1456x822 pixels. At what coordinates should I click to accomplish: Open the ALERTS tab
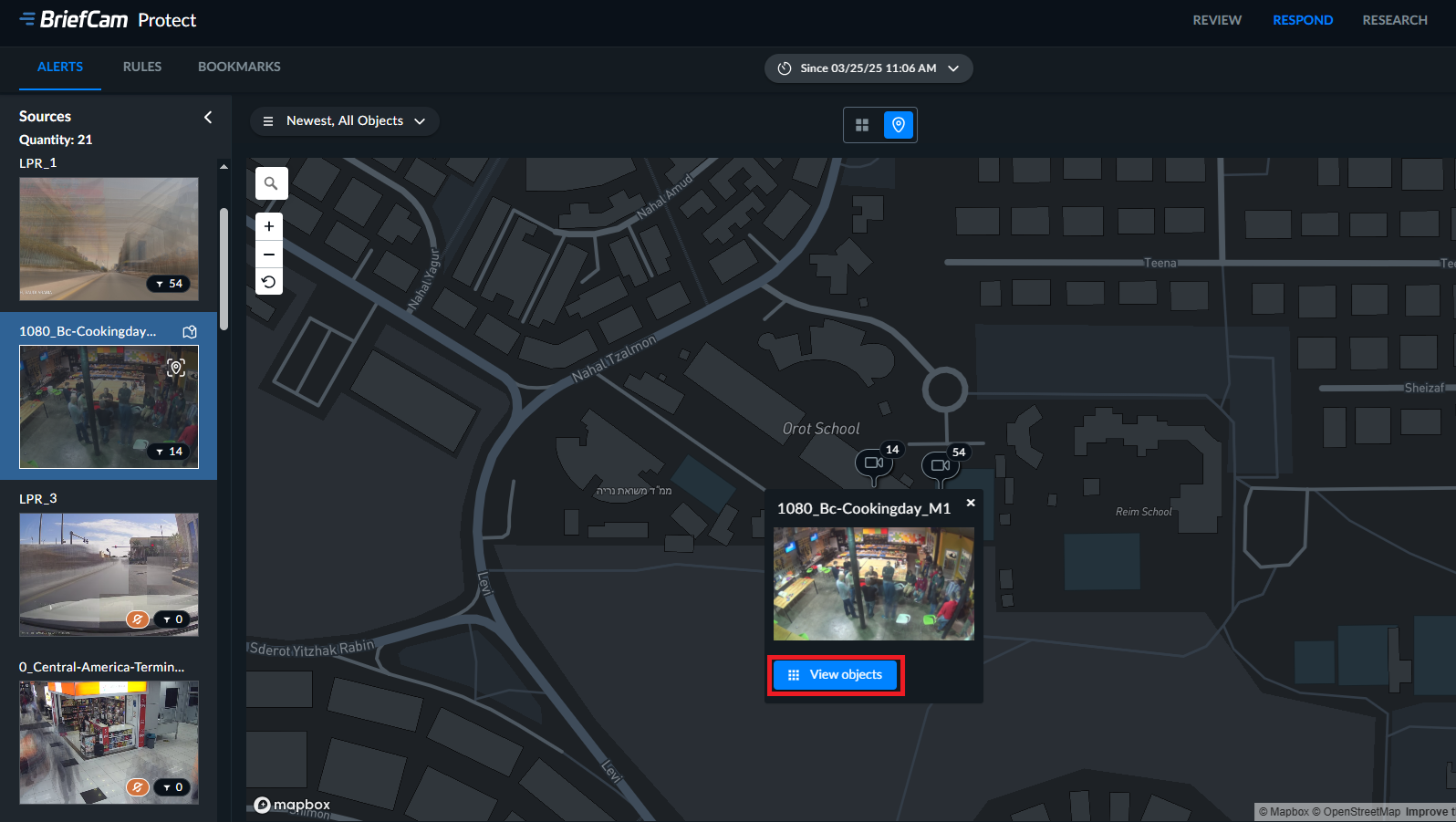tap(60, 67)
